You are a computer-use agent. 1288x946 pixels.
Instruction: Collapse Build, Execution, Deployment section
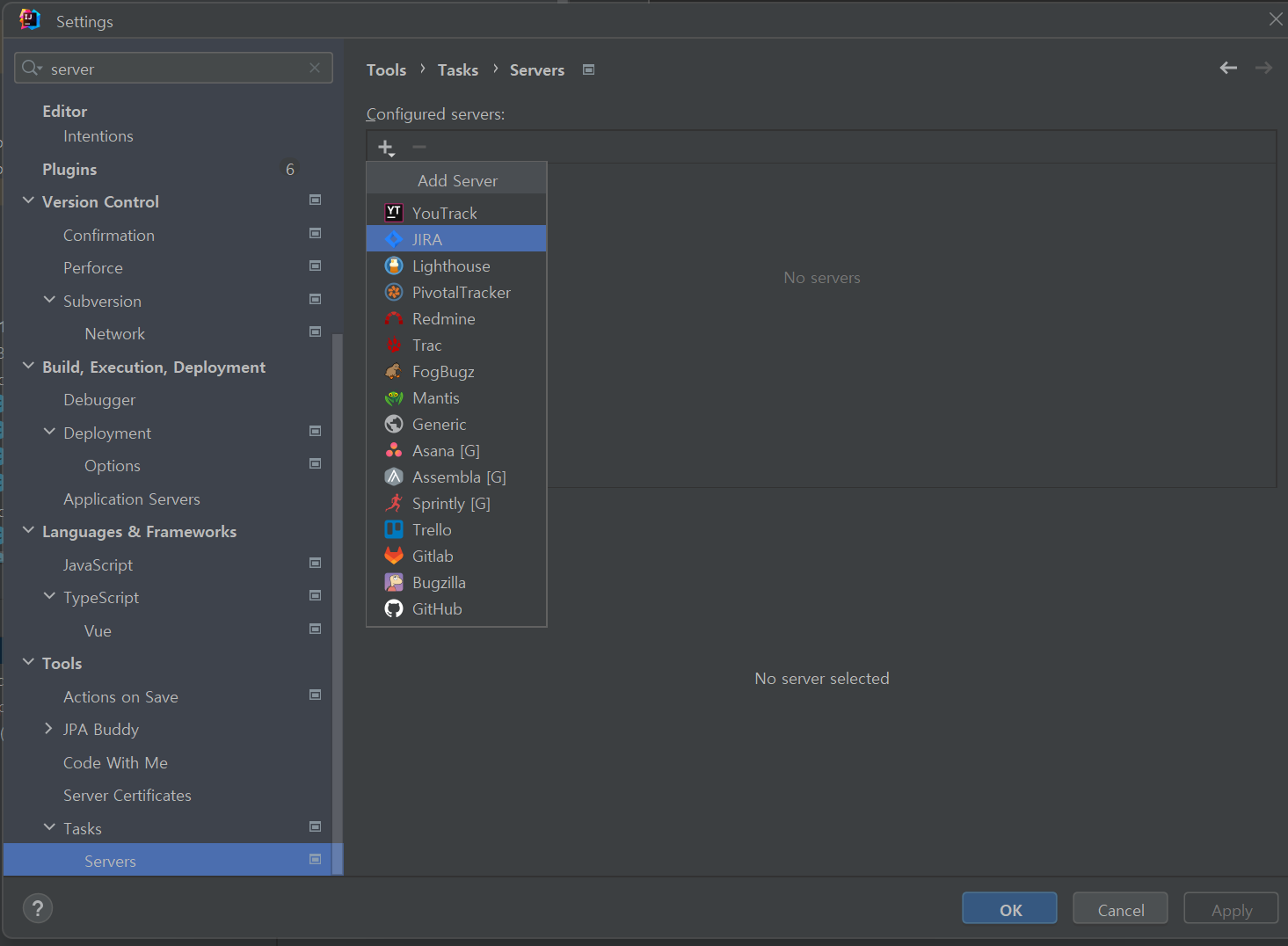click(x=28, y=366)
